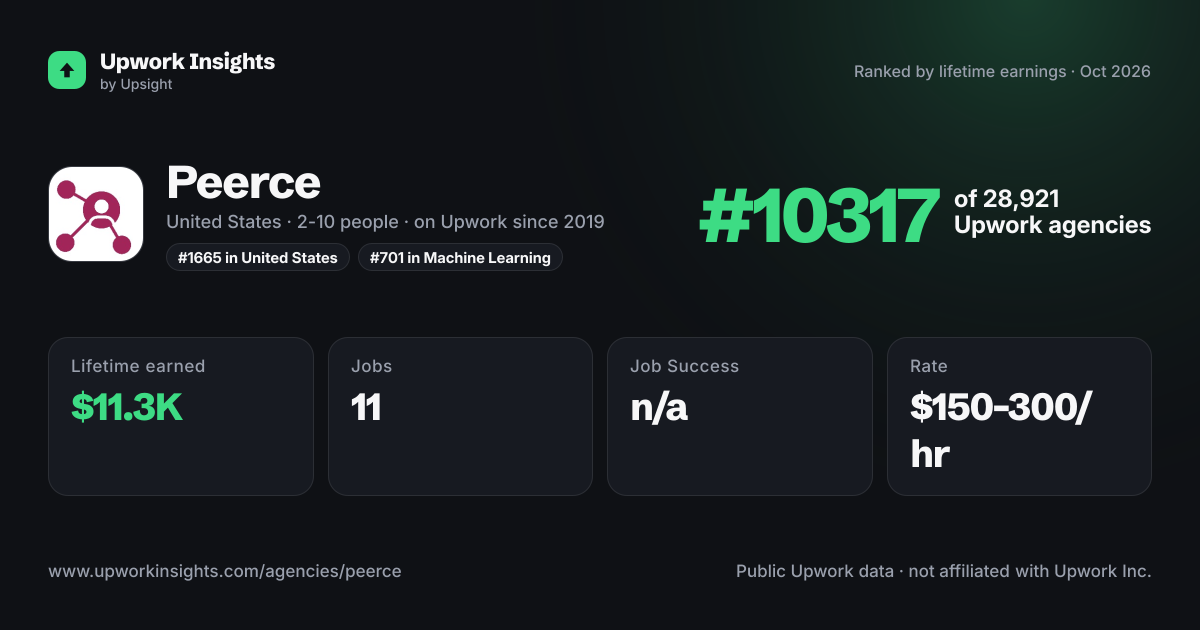Click the 'Jobs' card label
The image size is (1200, 630).
(x=372, y=366)
